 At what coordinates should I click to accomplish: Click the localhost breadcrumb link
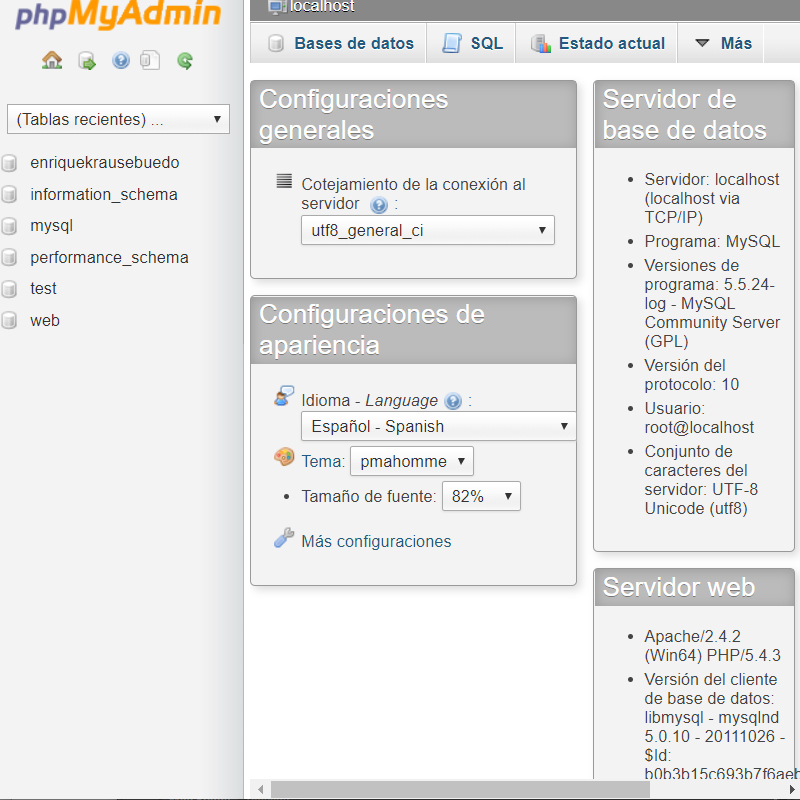(322, 6)
